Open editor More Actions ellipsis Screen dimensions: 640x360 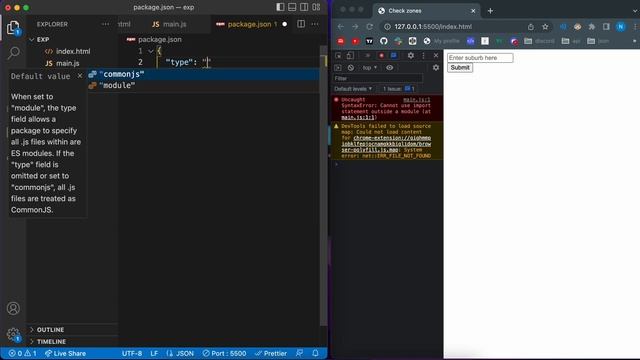[x=315, y=24]
